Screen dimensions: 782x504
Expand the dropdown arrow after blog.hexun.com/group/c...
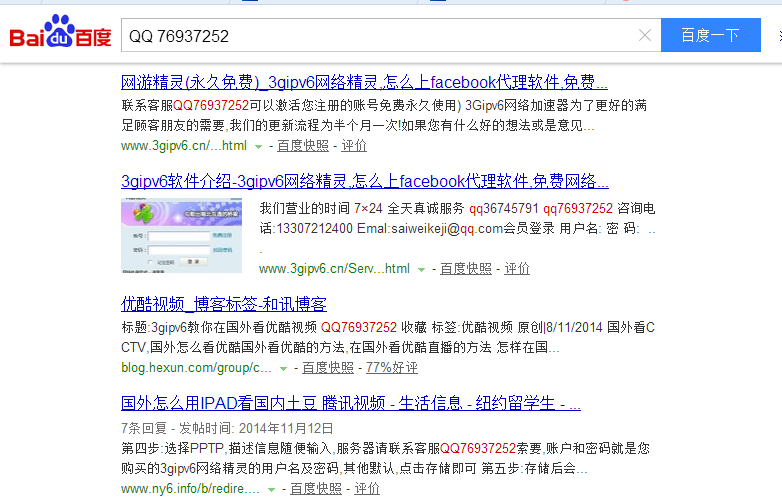coord(283,369)
